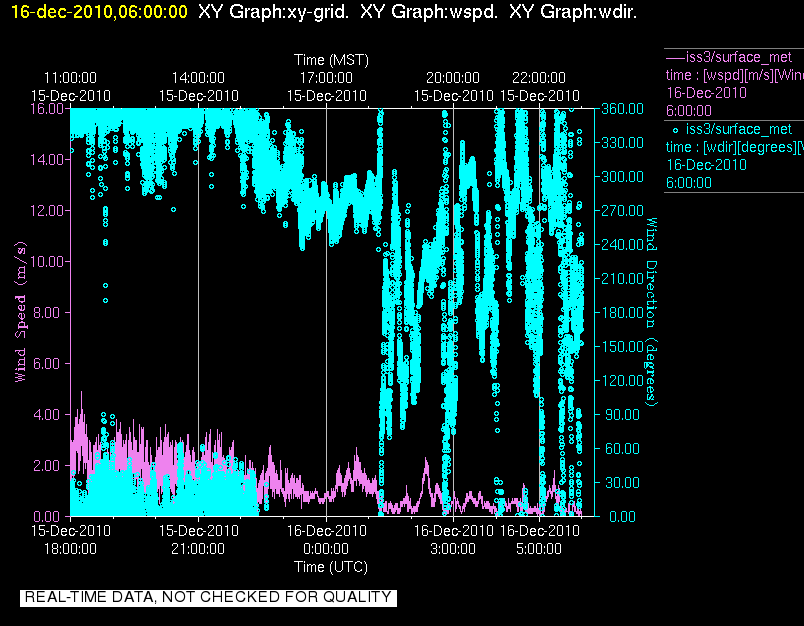The image size is (804, 626).
Task: Click the 210.00 wind direction tick value
Action: pyautogui.click(x=622, y=278)
